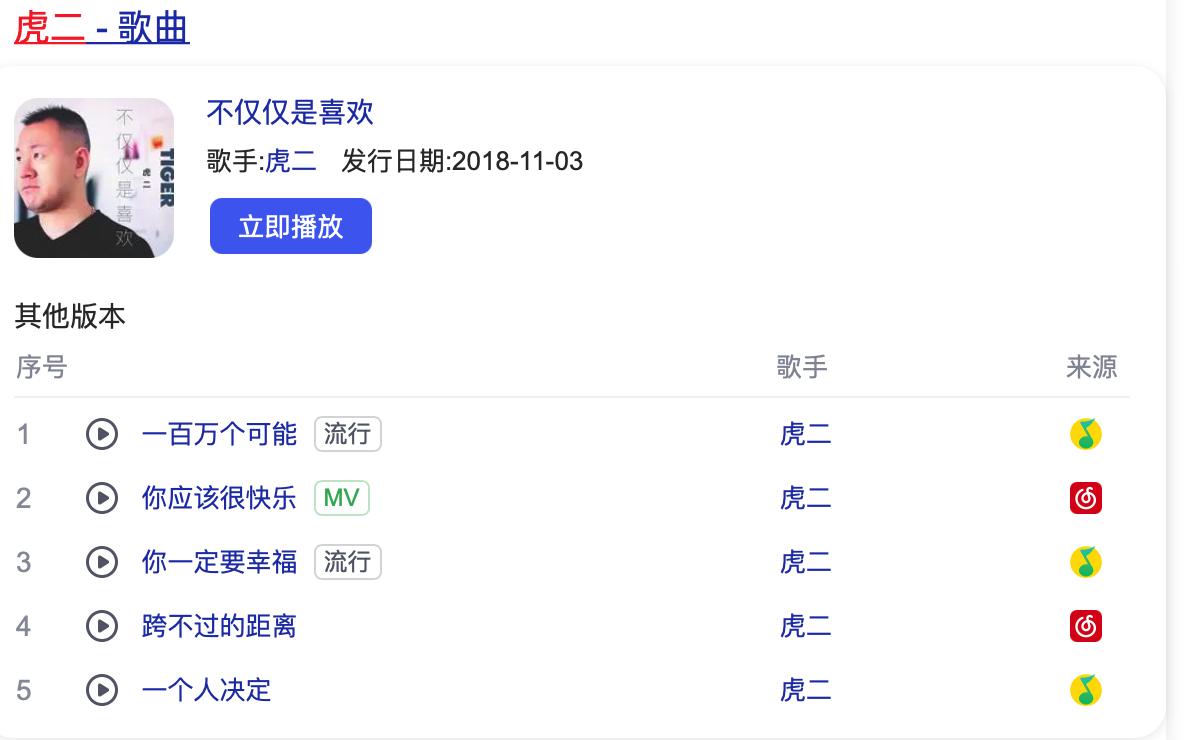Click the 流行 tag beside 一百万个可能
Screen dimensions: 1202x740
[347, 434]
